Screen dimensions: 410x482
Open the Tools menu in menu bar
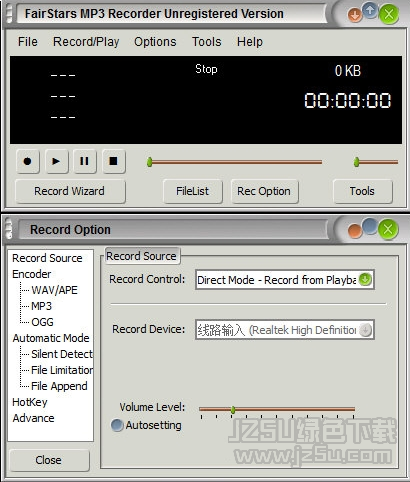tap(207, 42)
